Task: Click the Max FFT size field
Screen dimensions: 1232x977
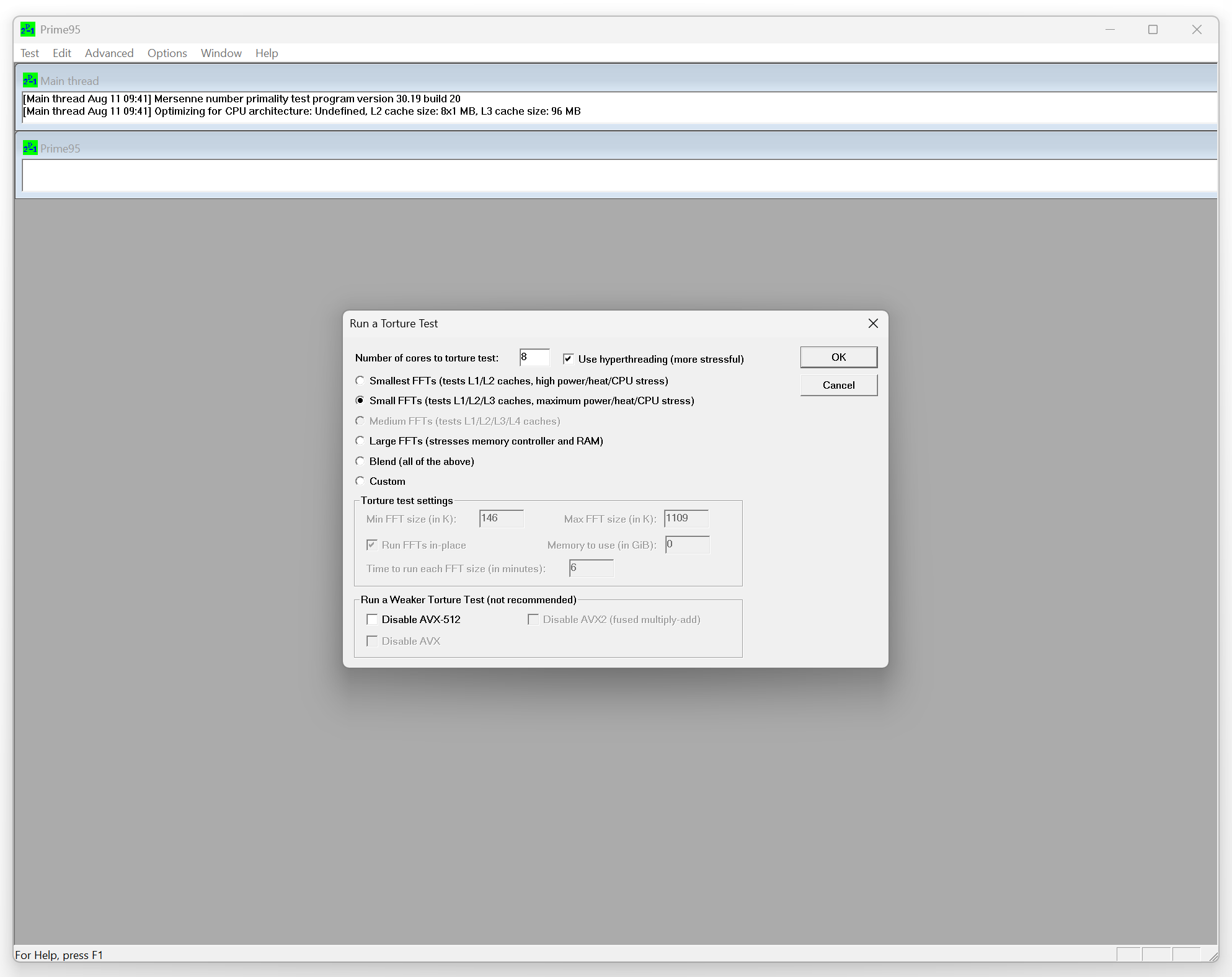Action: coord(686,518)
